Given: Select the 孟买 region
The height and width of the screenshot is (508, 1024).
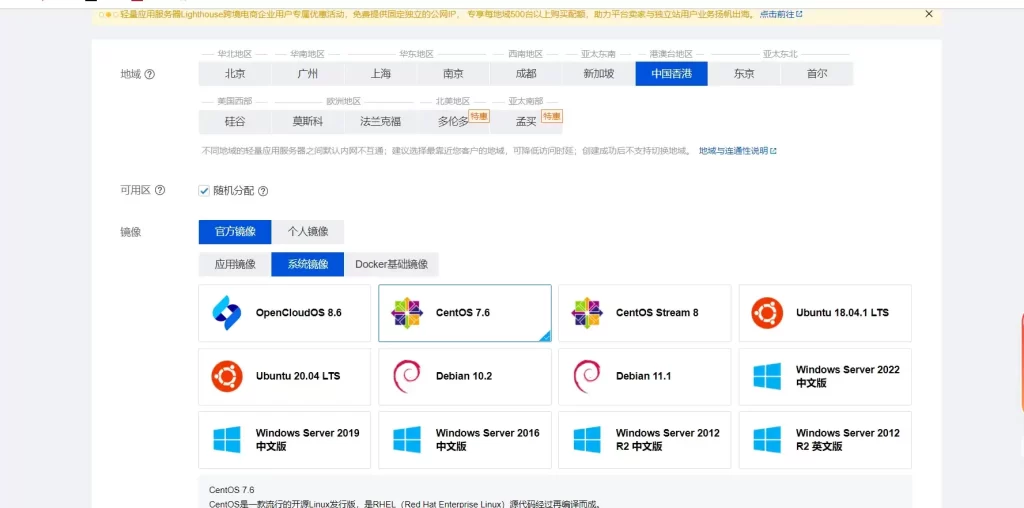Looking at the screenshot, I should click(x=526, y=121).
